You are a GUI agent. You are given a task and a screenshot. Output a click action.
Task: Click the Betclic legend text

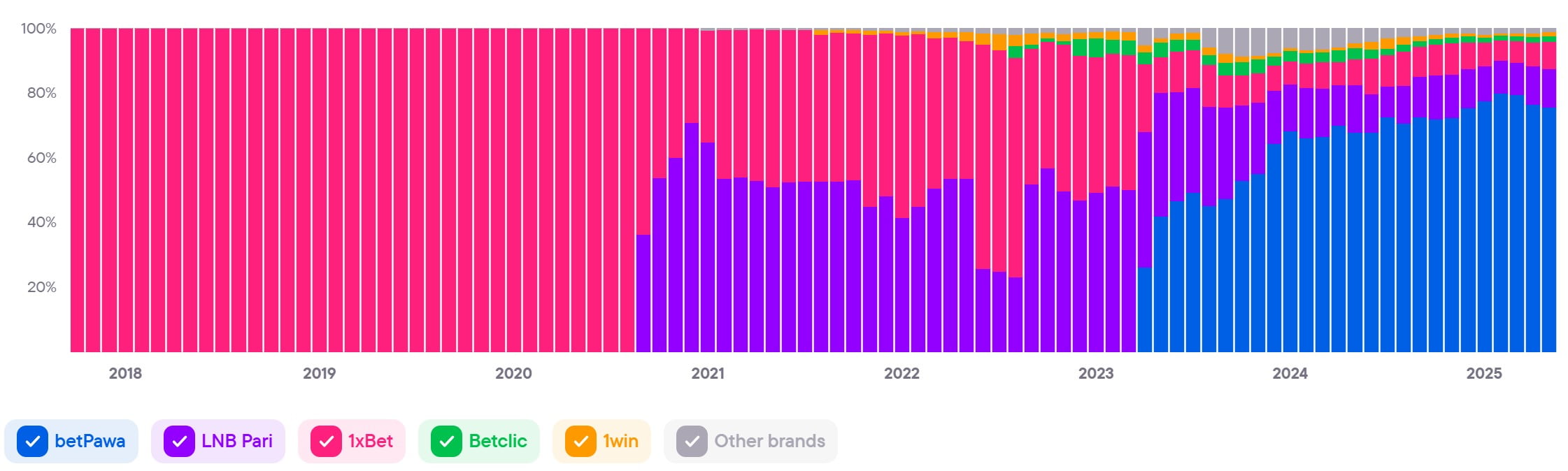tap(497, 442)
